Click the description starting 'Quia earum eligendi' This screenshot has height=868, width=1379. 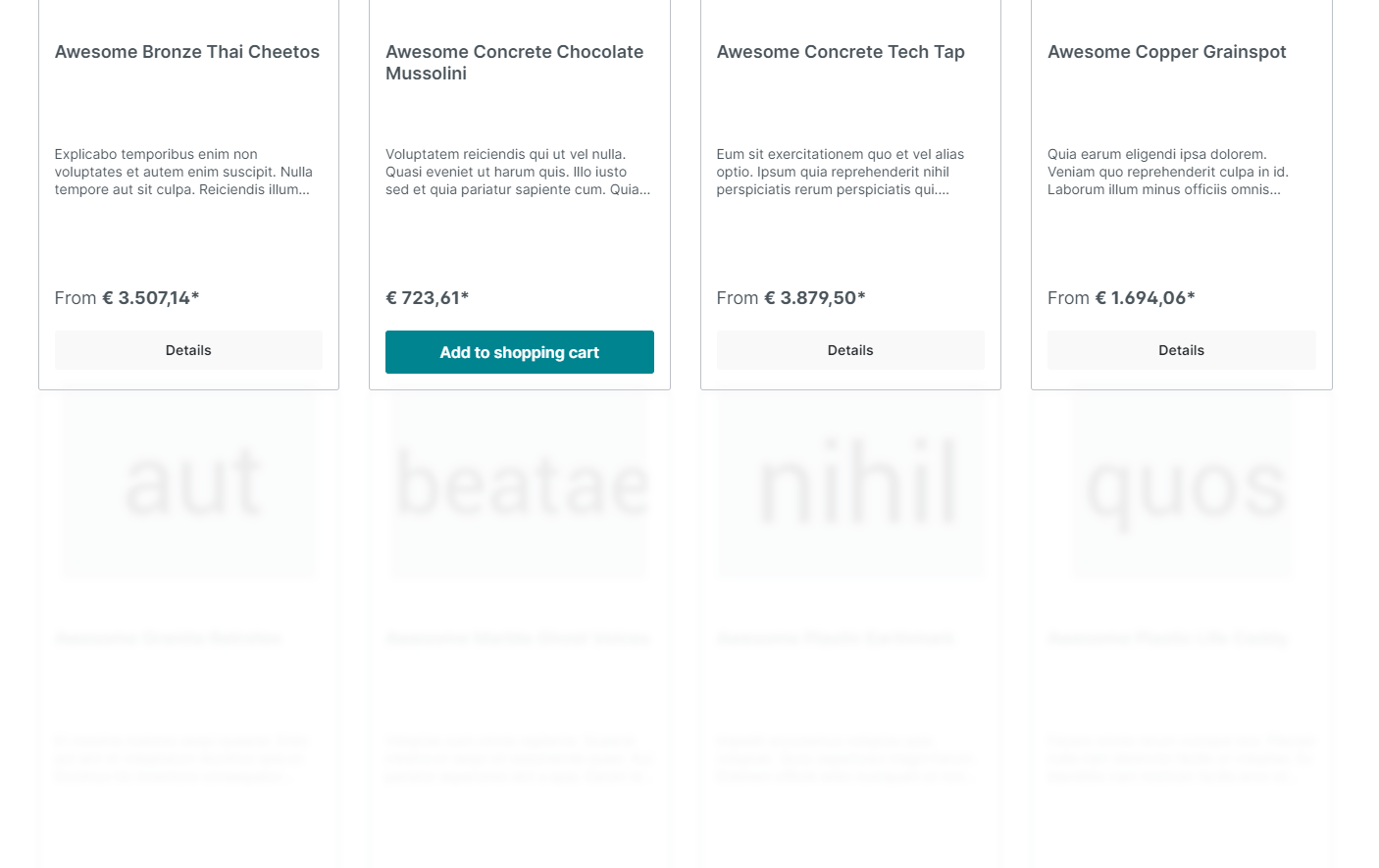(1168, 172)
